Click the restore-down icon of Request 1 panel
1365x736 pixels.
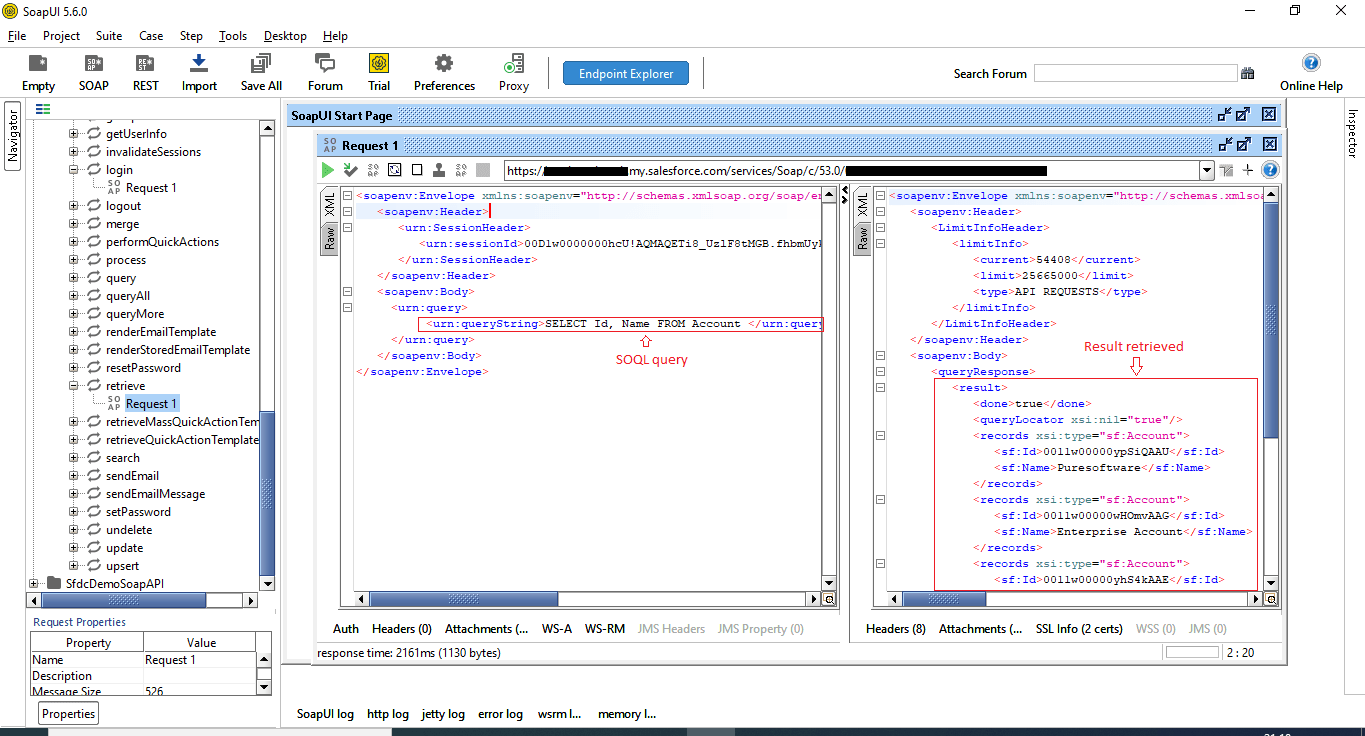1224,145
